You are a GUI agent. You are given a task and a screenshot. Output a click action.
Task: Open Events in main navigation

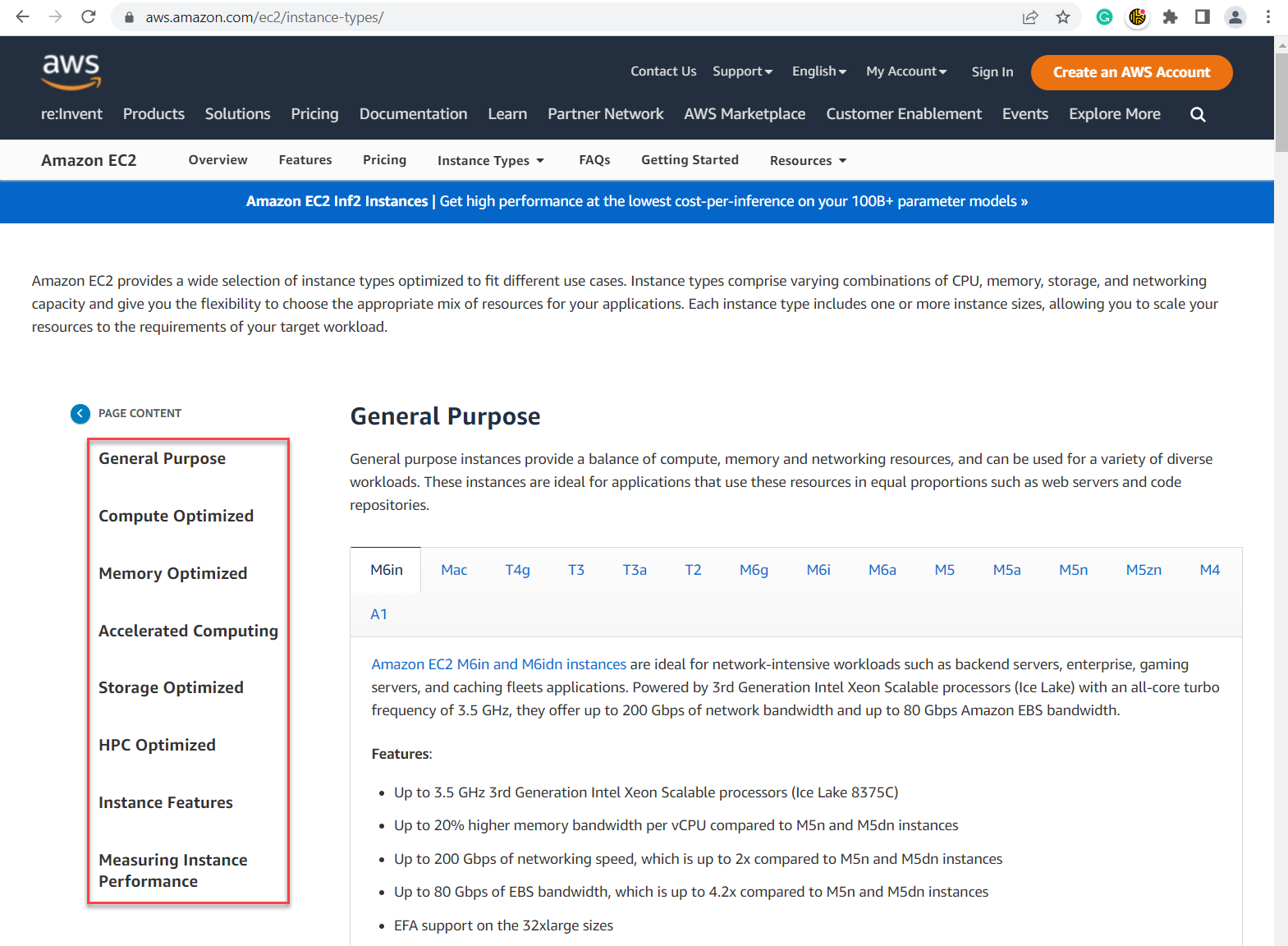point(1025,114)
